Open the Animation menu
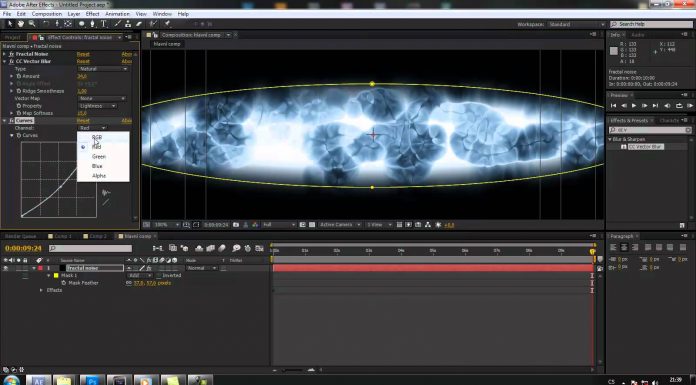Viewport: 696px width, 385px height. [117, 14]
